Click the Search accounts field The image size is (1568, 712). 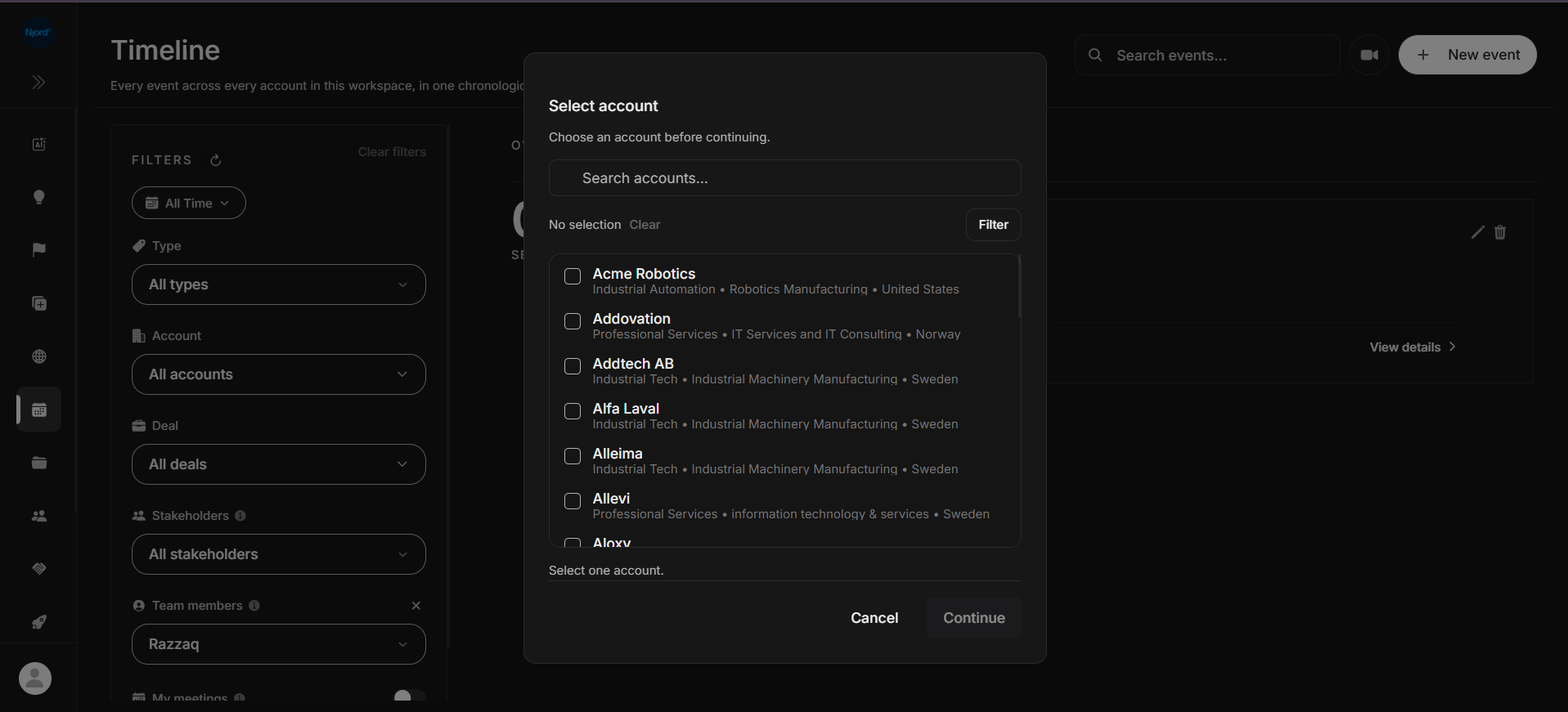(785, 178)
